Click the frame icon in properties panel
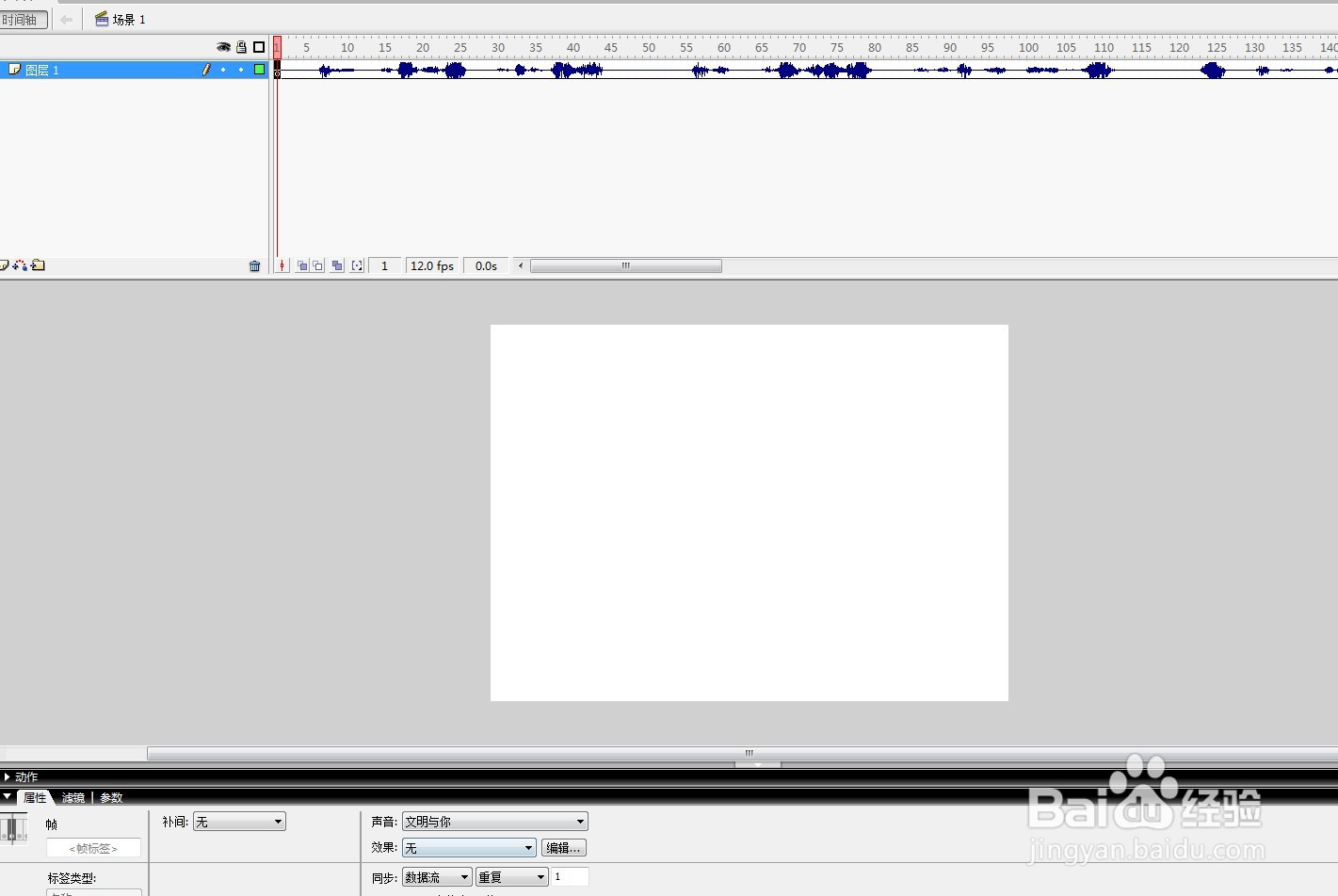Viewport: 1338px width, 896px height. pyautogui.click(x=13, y=829)
